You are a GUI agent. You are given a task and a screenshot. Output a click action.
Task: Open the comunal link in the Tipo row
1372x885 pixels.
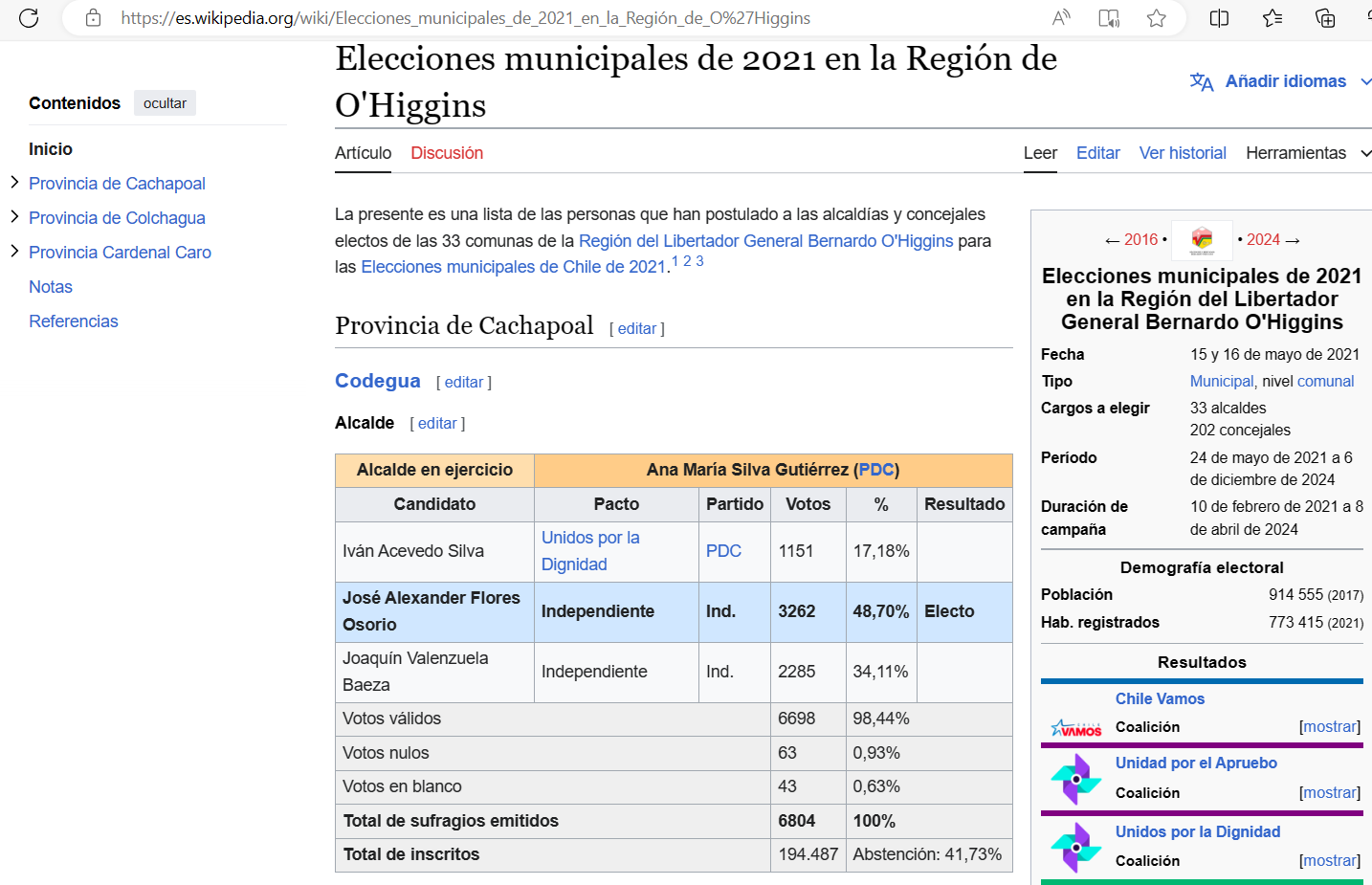click(1325, 382)
